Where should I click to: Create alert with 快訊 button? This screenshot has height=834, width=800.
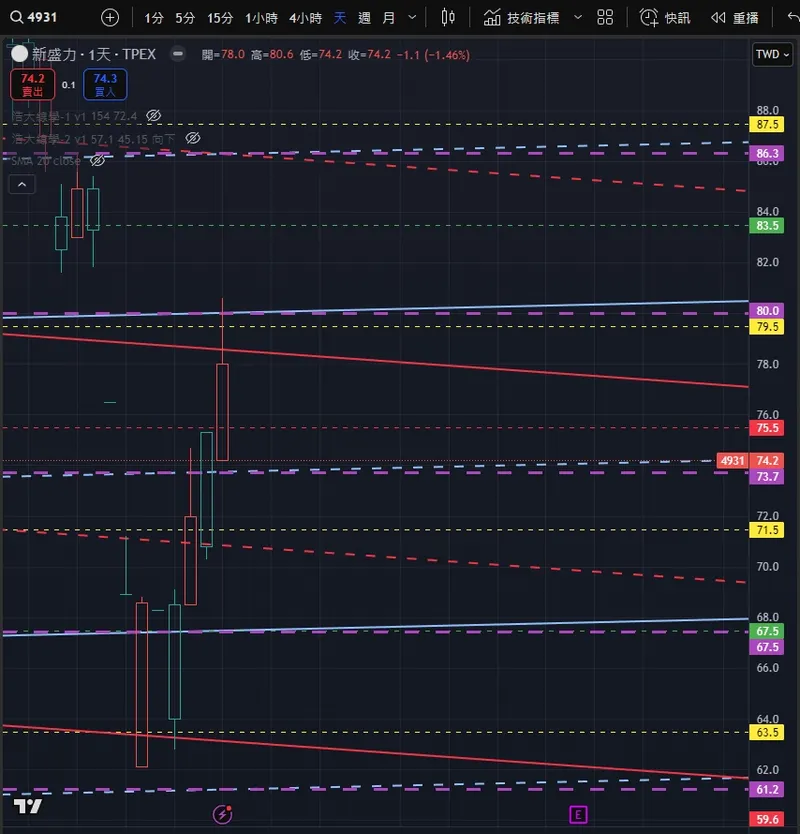tap(665, 18)
